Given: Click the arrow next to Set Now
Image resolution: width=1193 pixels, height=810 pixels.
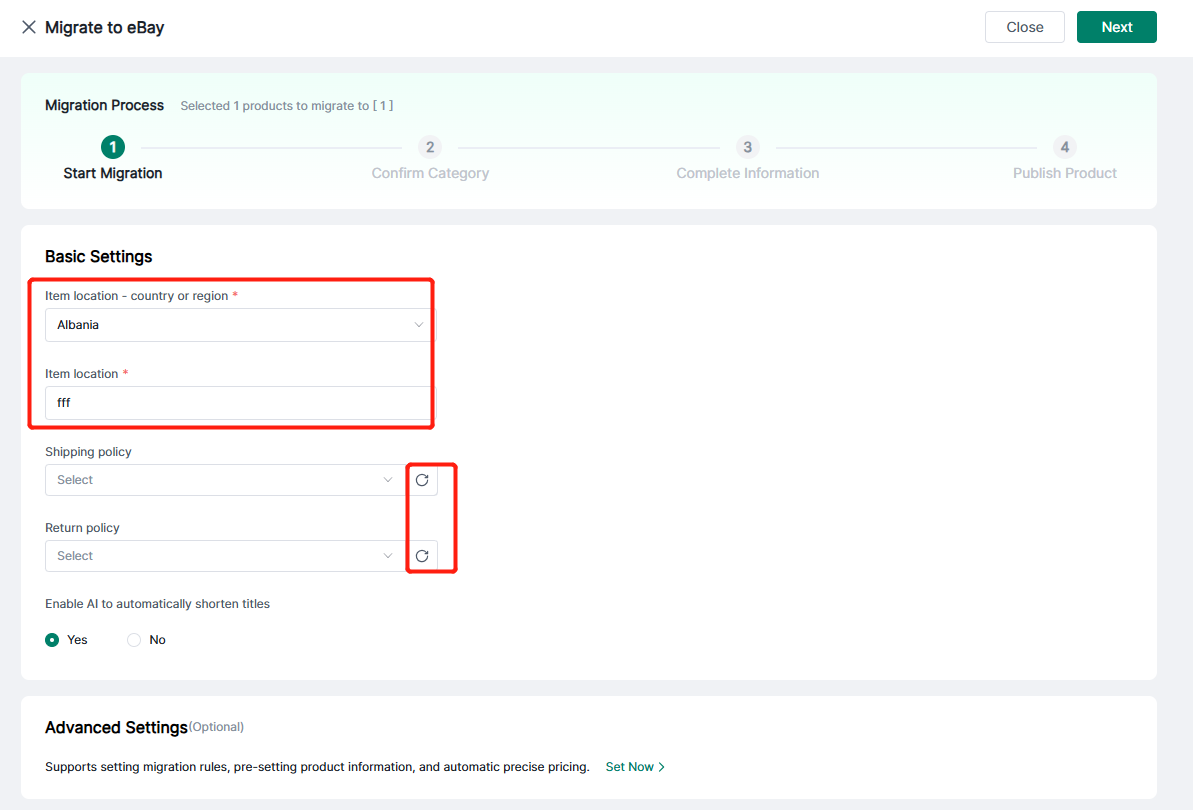Looking at the screenshot, I should coord(662,767).
